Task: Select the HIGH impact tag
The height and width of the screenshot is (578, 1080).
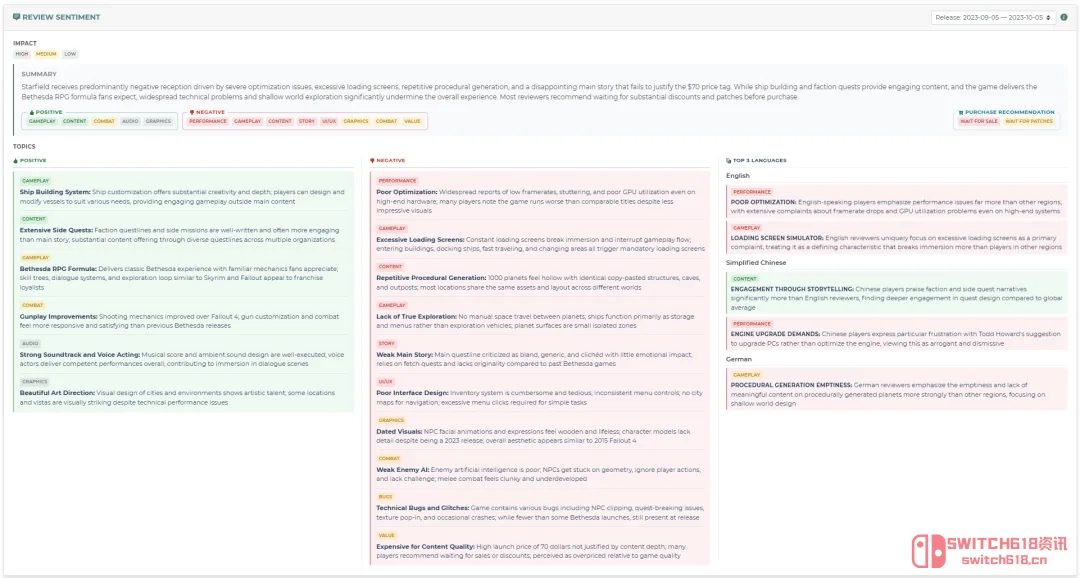Action: coord(22,54)
